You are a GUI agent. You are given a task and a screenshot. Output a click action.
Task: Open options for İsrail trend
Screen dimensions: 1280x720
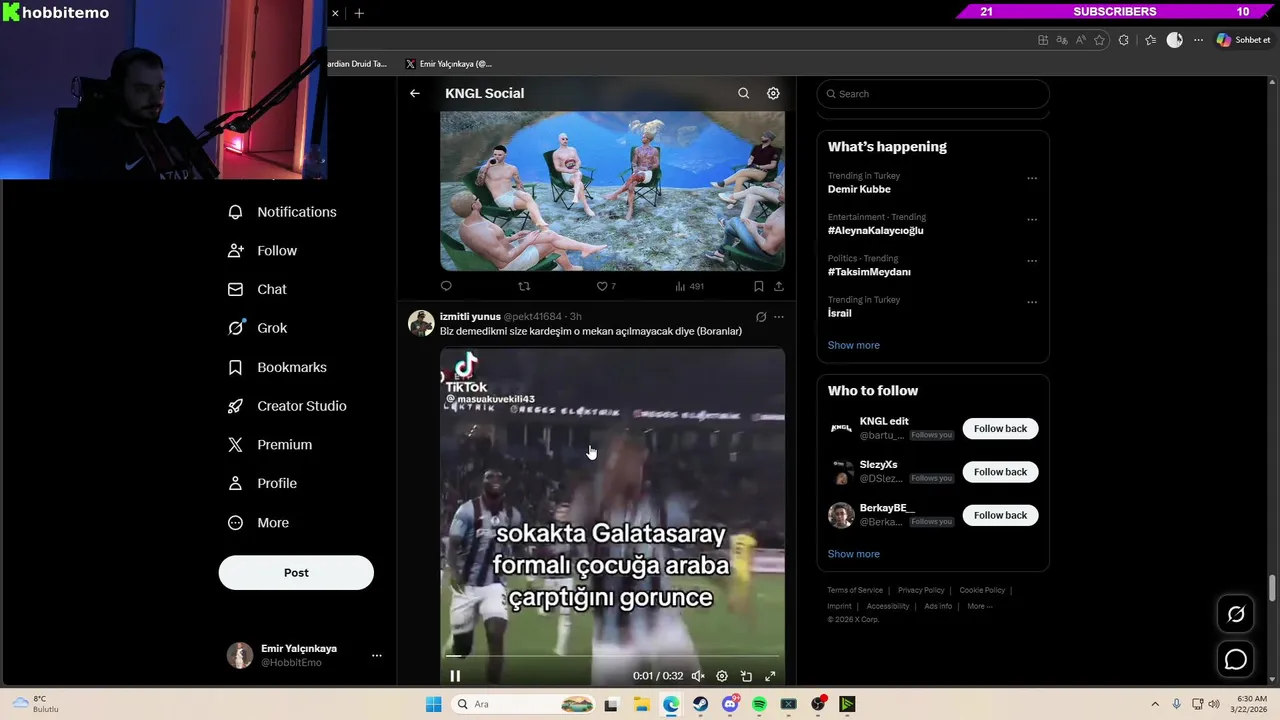click(1032, 302)
